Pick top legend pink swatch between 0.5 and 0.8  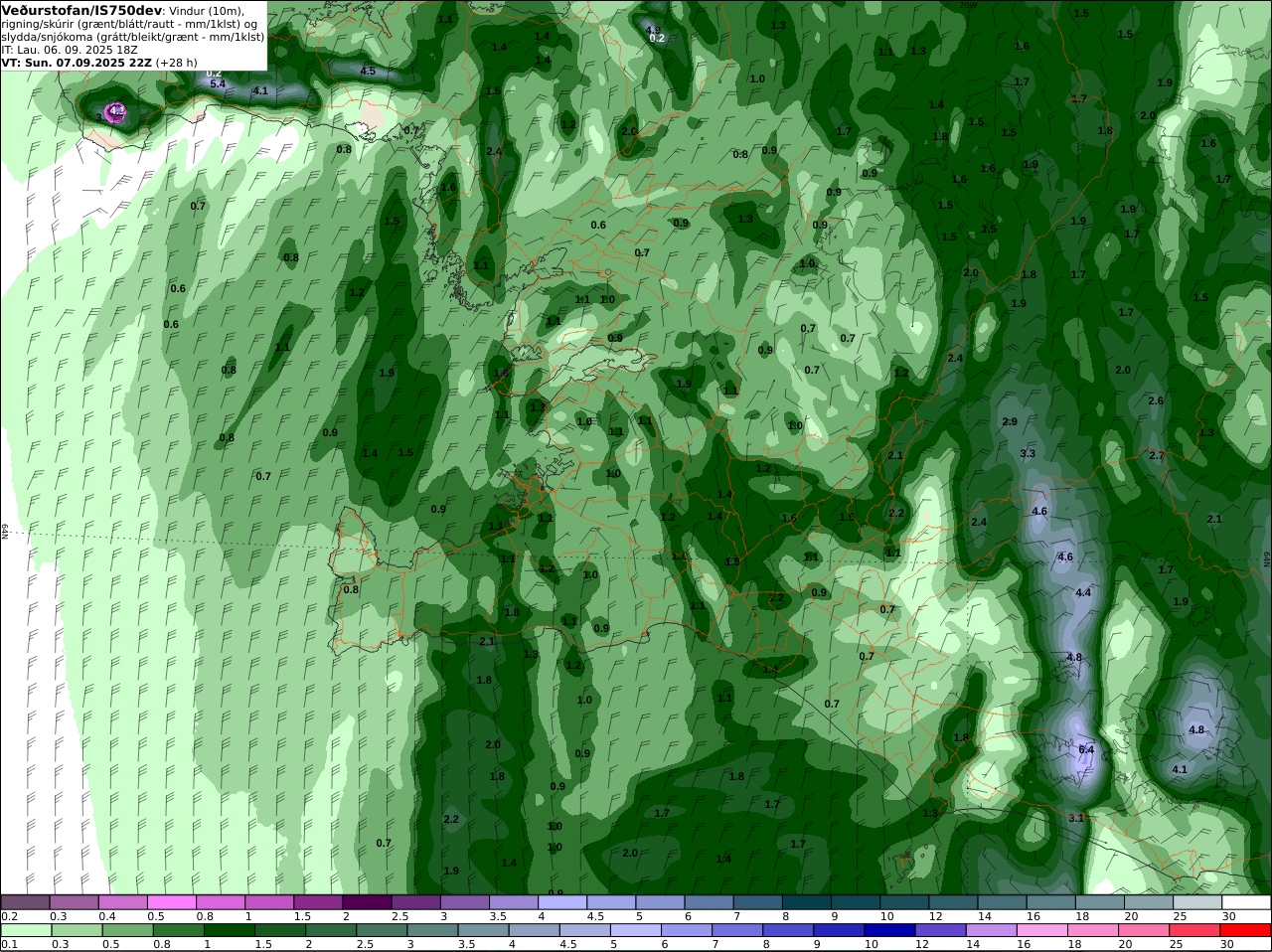[171, 902]
